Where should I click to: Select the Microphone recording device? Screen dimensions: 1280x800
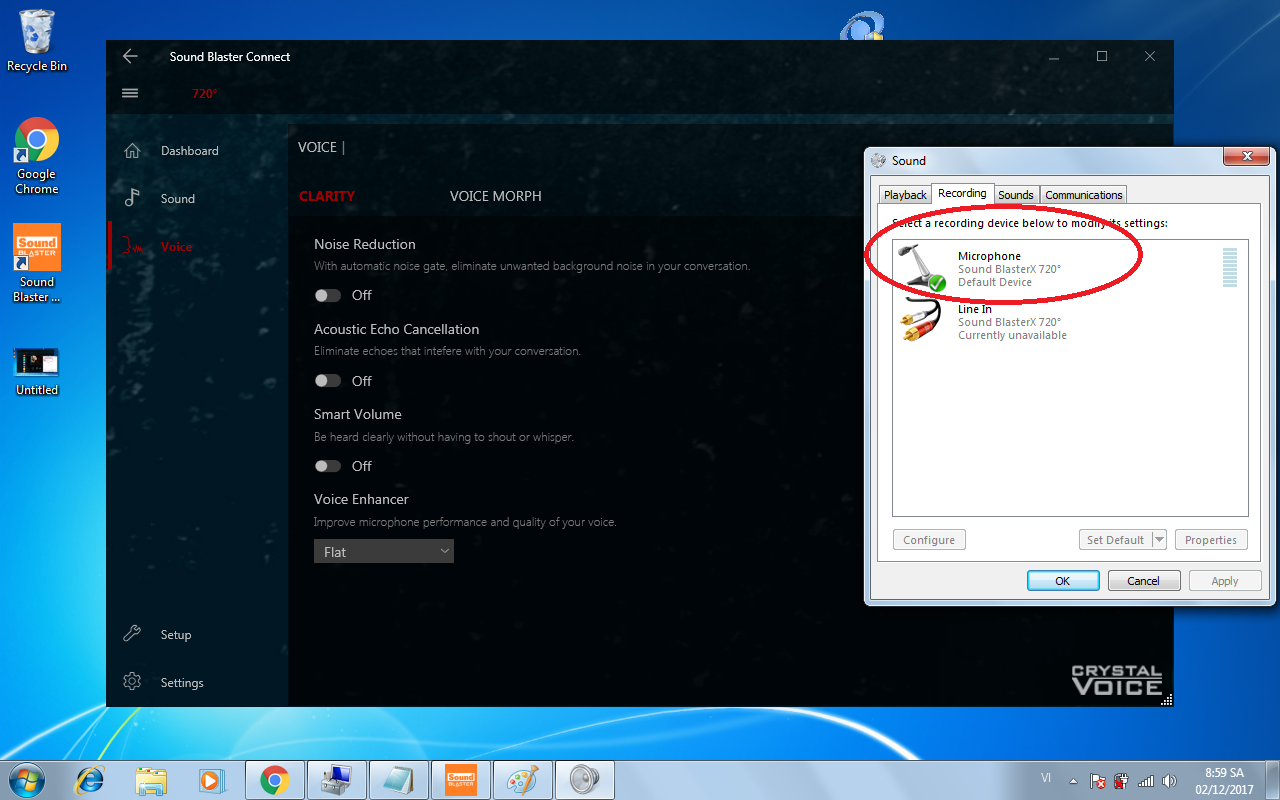(1070, 268)
